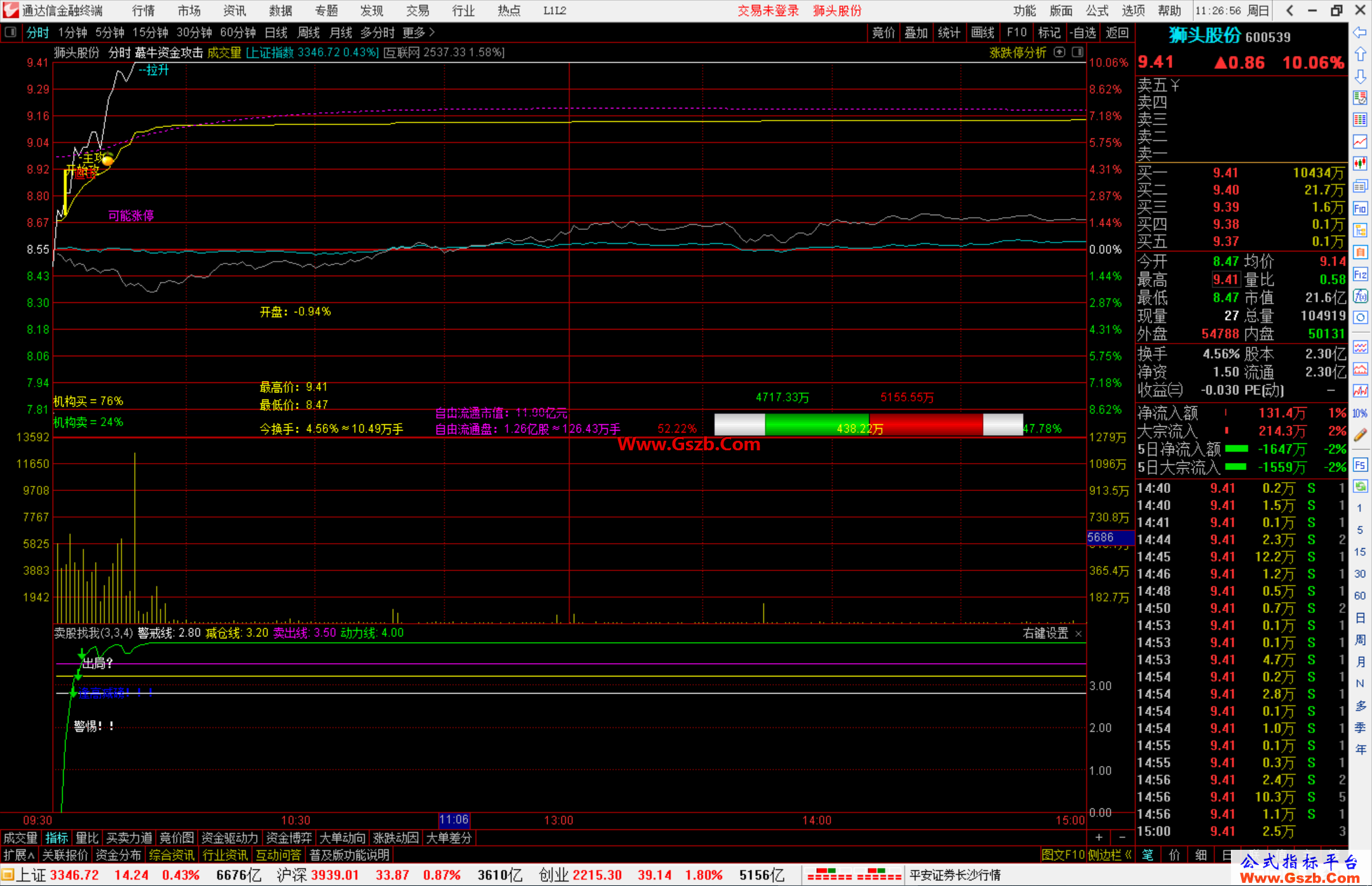Close the indicator panel with X
Viewport: 1372px width, 886px height.
coord(1079,634)
